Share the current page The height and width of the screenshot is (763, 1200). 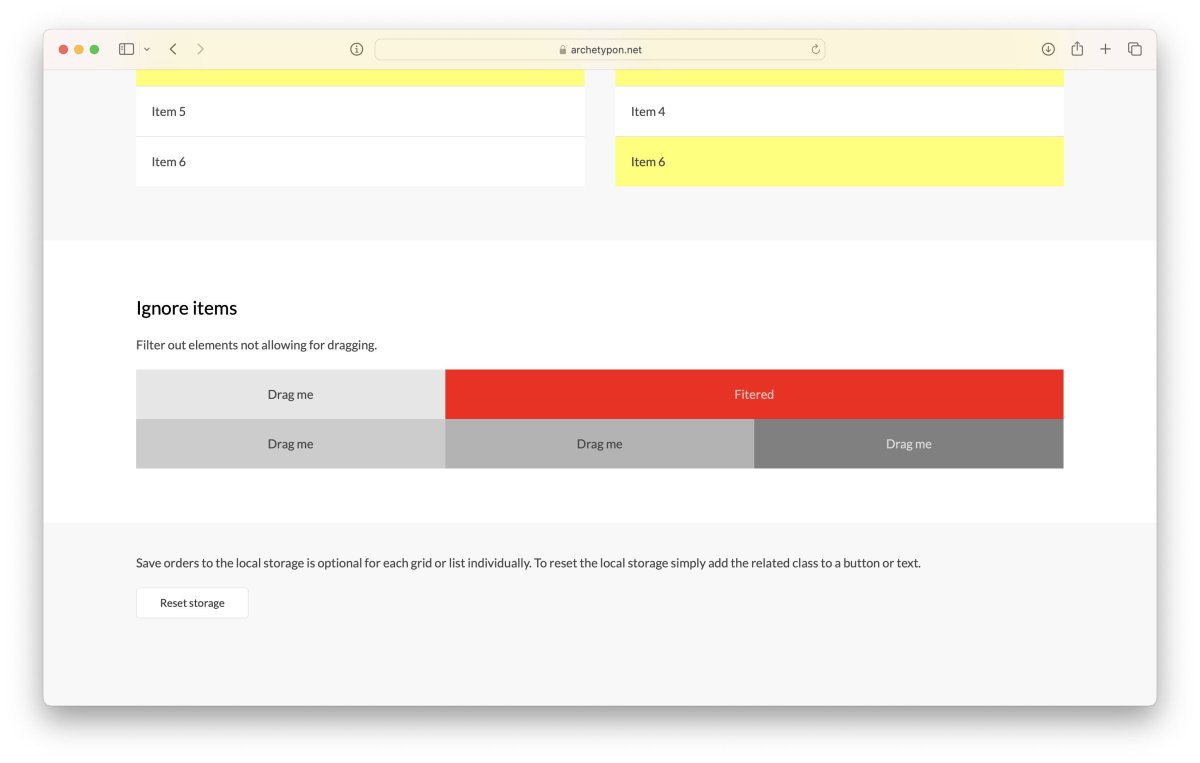pyautogui.click(x=1076, y=48)
